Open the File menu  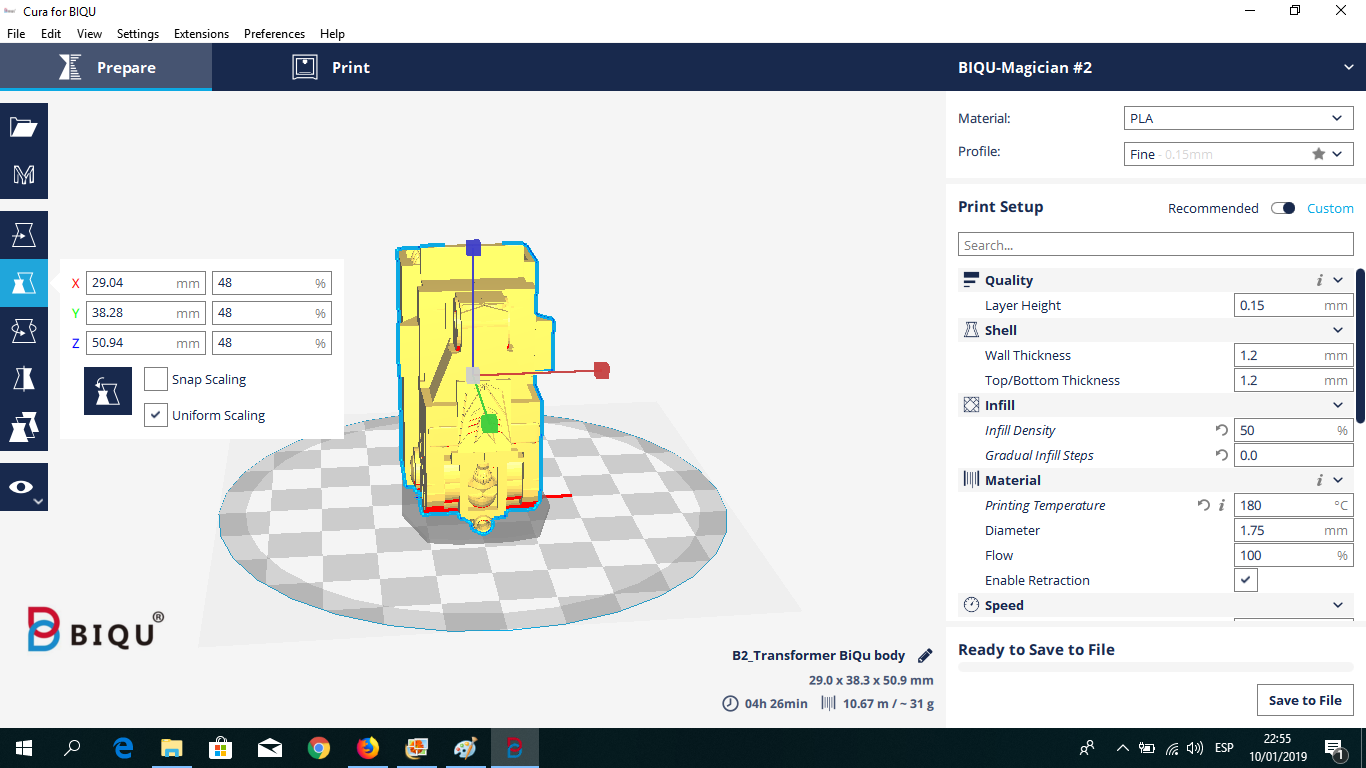coord(16,33)
